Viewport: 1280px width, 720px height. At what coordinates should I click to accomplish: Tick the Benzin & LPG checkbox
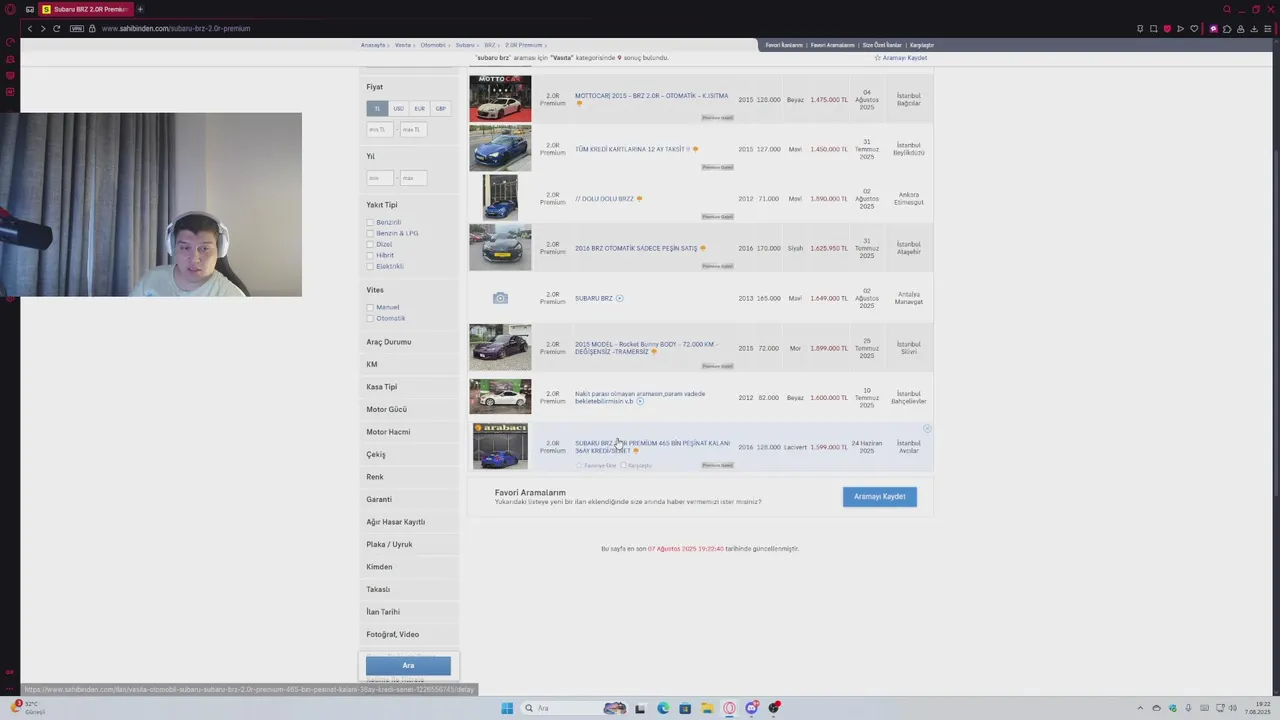[370, 233]
